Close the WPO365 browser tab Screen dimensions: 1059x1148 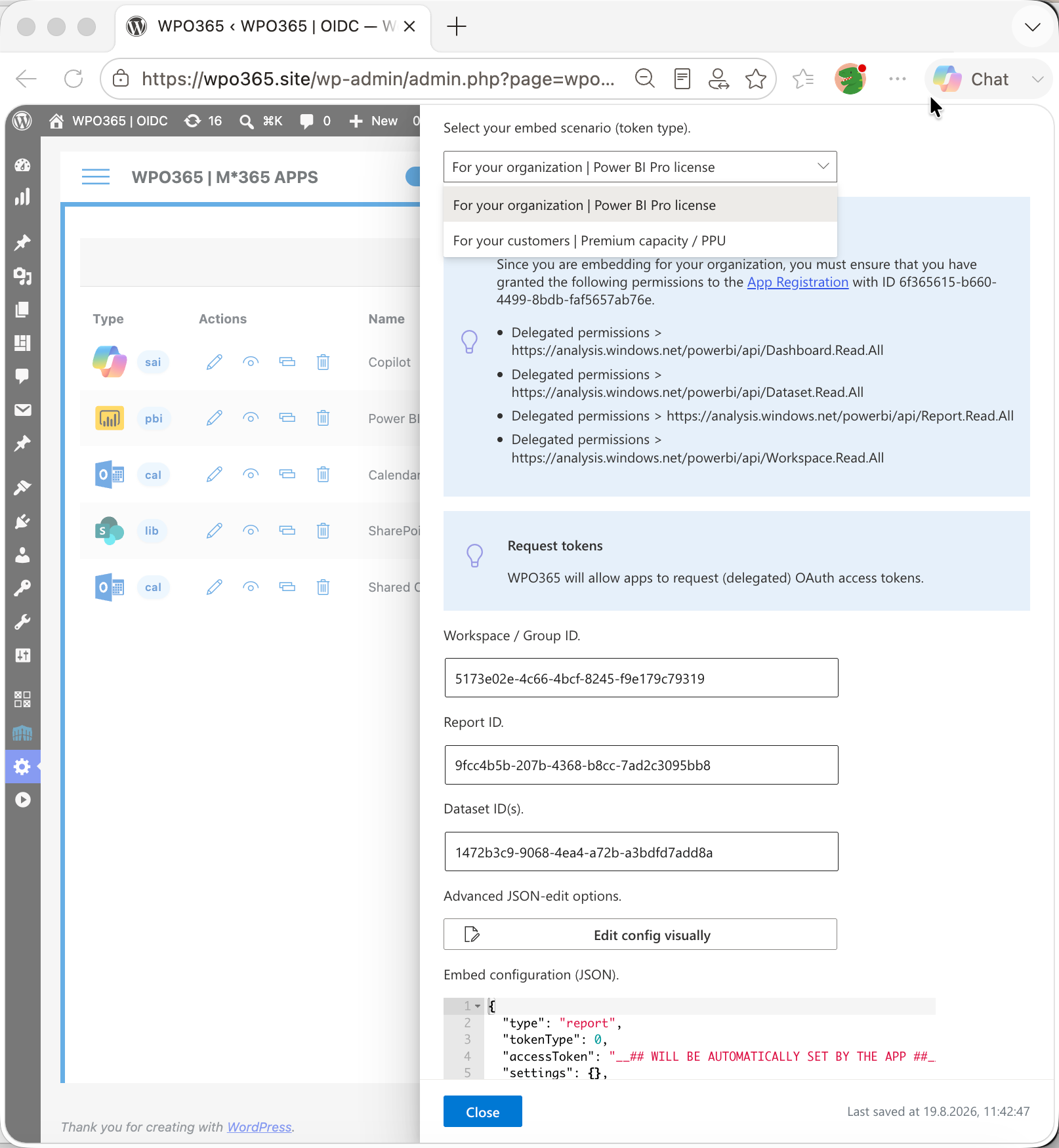[x=409, y=27]
